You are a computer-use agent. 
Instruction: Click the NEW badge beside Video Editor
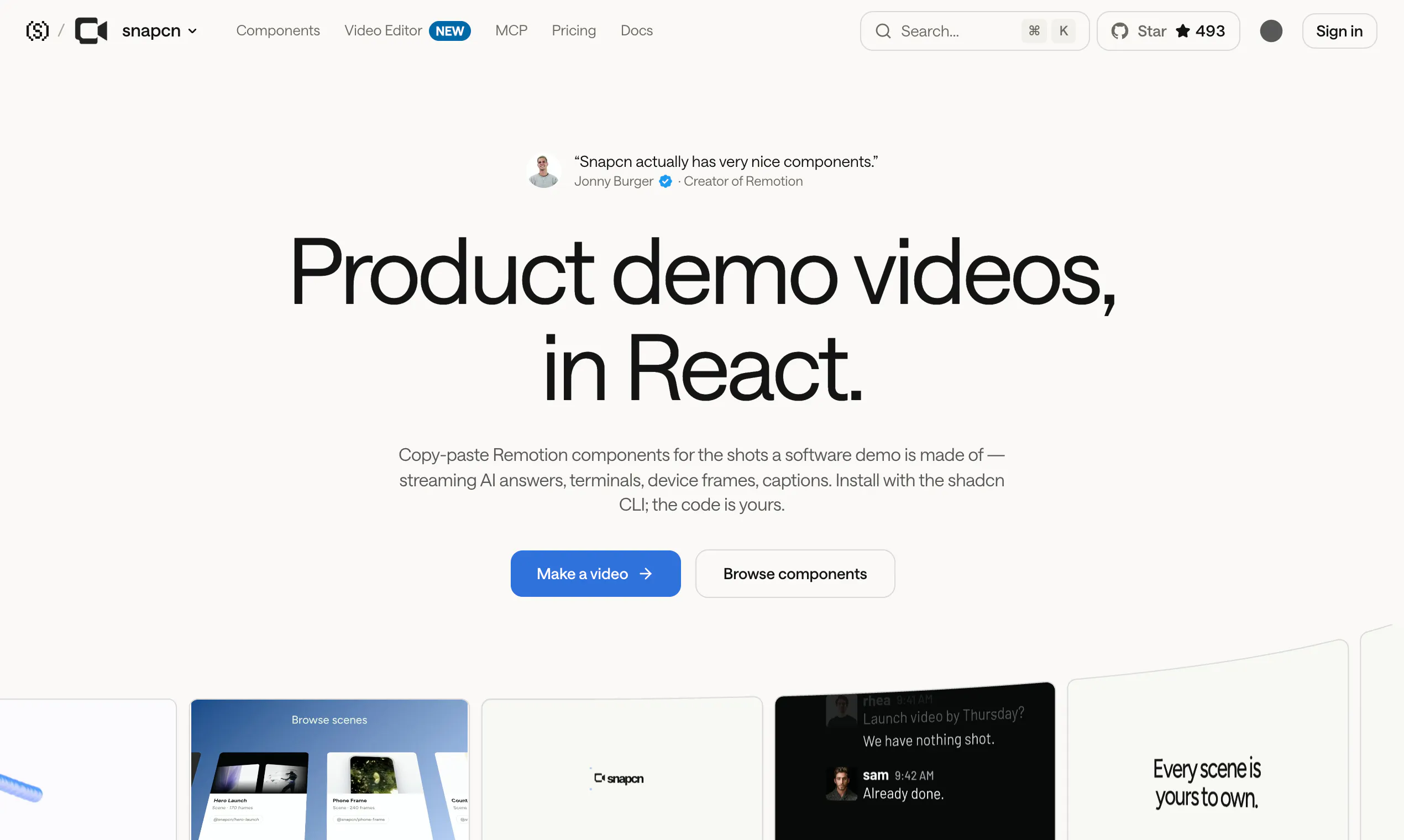point(449,31)
